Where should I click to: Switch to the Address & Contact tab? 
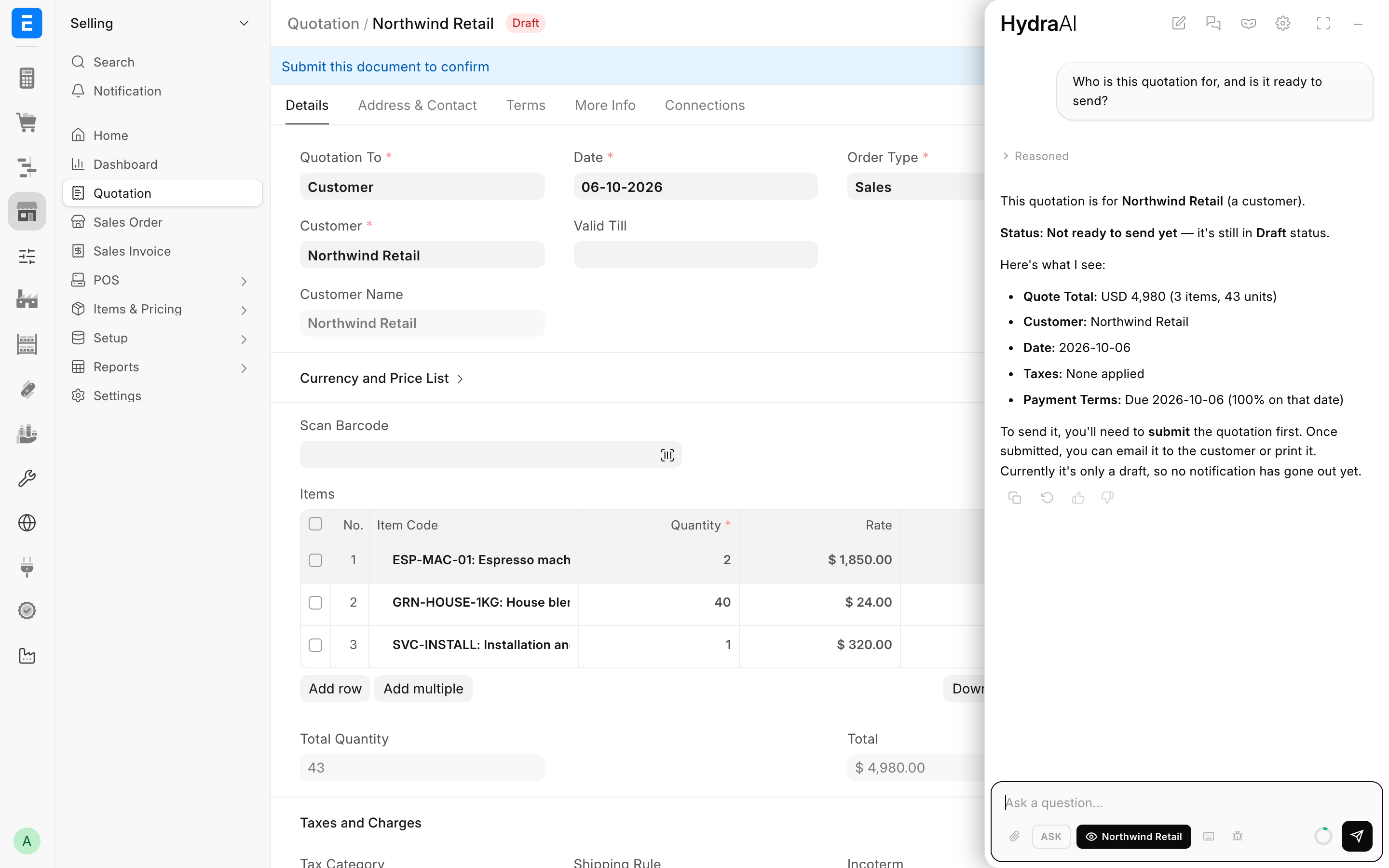click(417, 105)
